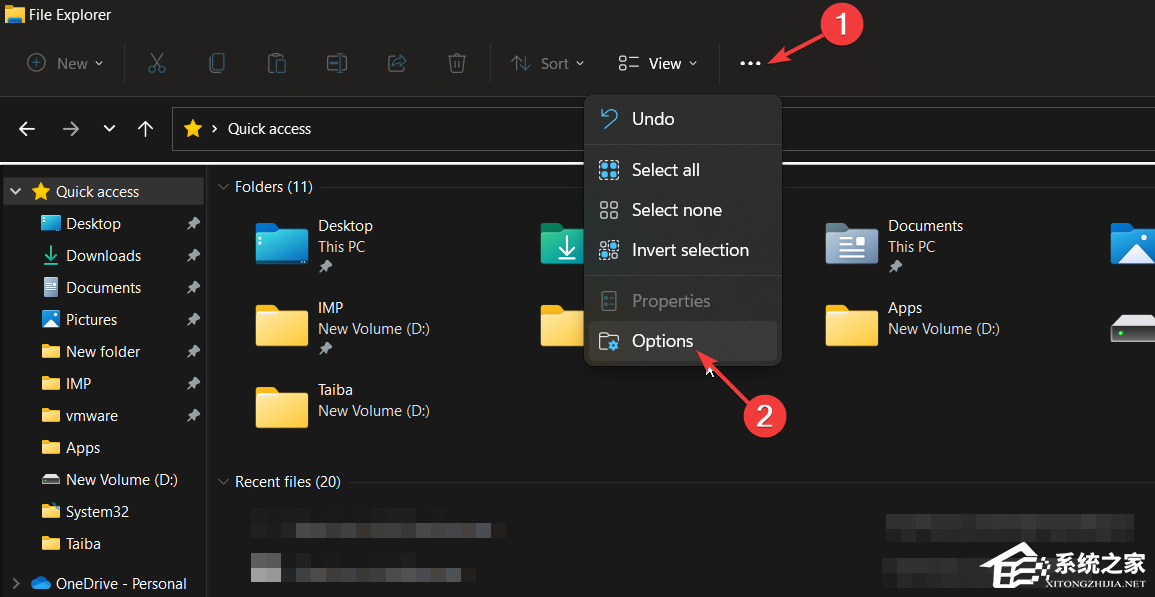Open the three-dot See more menu
Screen dimensions: 1155x597
tap(750, 63)
